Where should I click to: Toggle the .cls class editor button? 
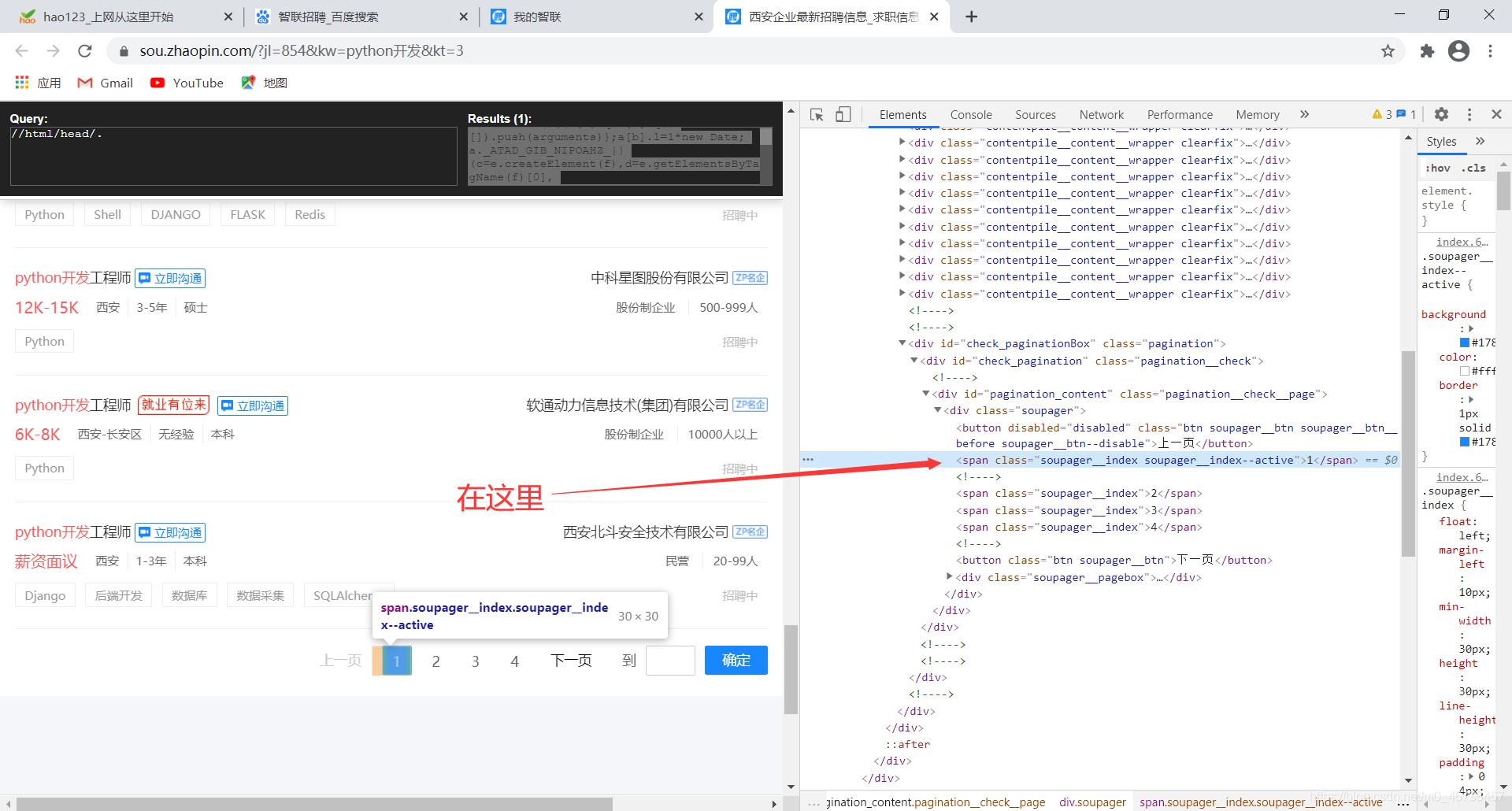[x=1473, y=168]
